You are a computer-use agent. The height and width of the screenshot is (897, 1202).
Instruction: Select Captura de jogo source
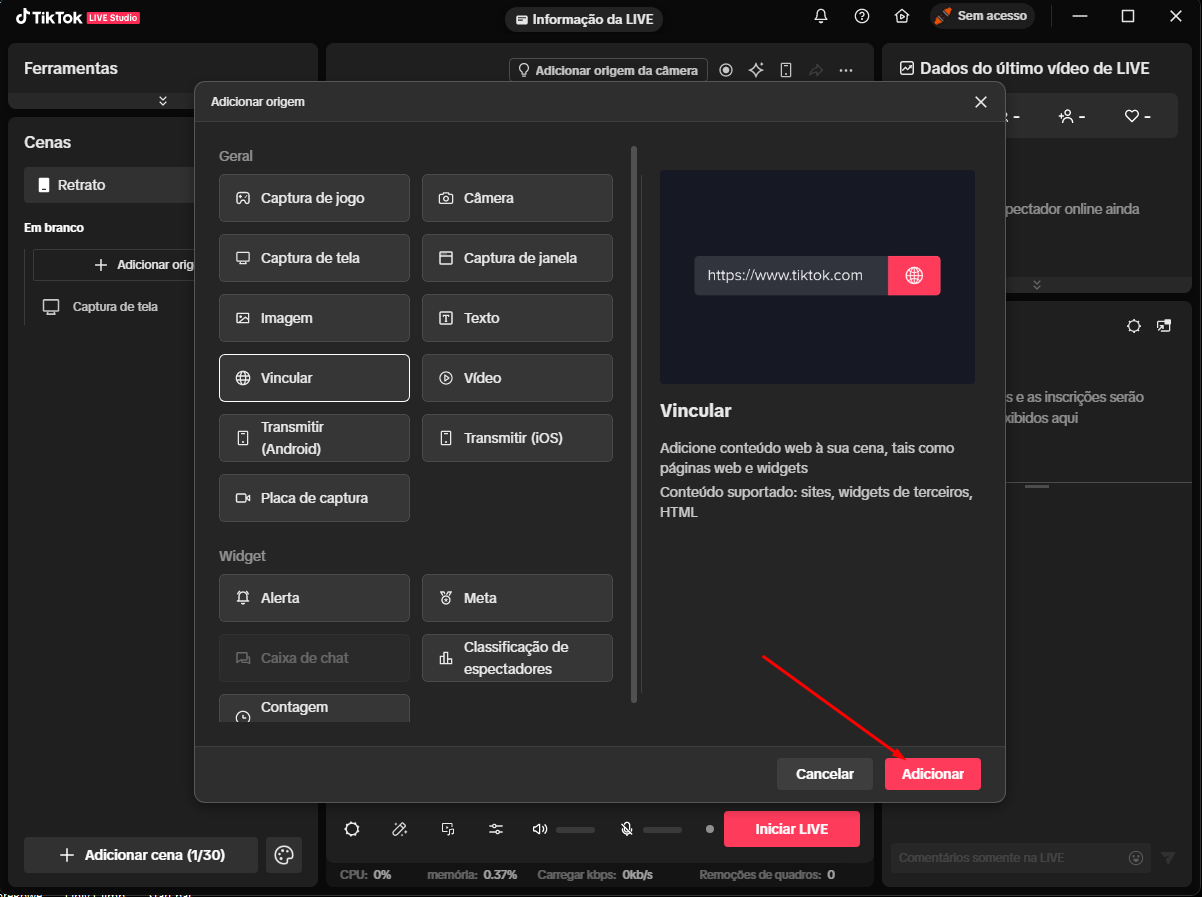[x=314, y=198]
